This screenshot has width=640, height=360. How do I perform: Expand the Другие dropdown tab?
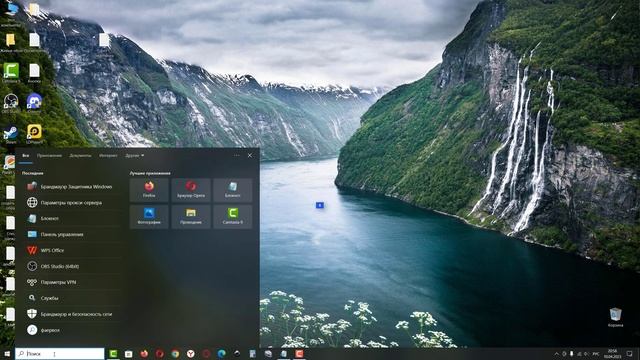tap(134, 156)
